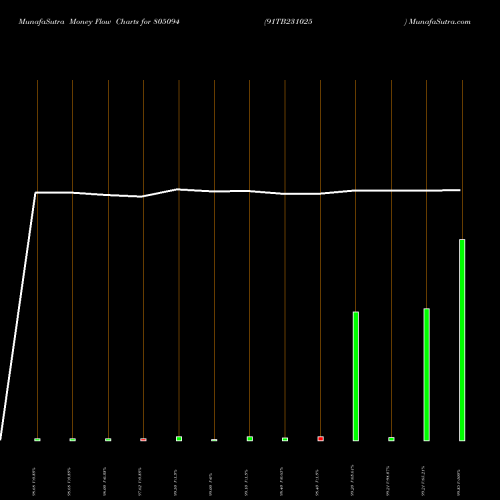Screen dimensions: 500x500
Task: Click the larger red money flow bar
Action: [x=321, y=439]
